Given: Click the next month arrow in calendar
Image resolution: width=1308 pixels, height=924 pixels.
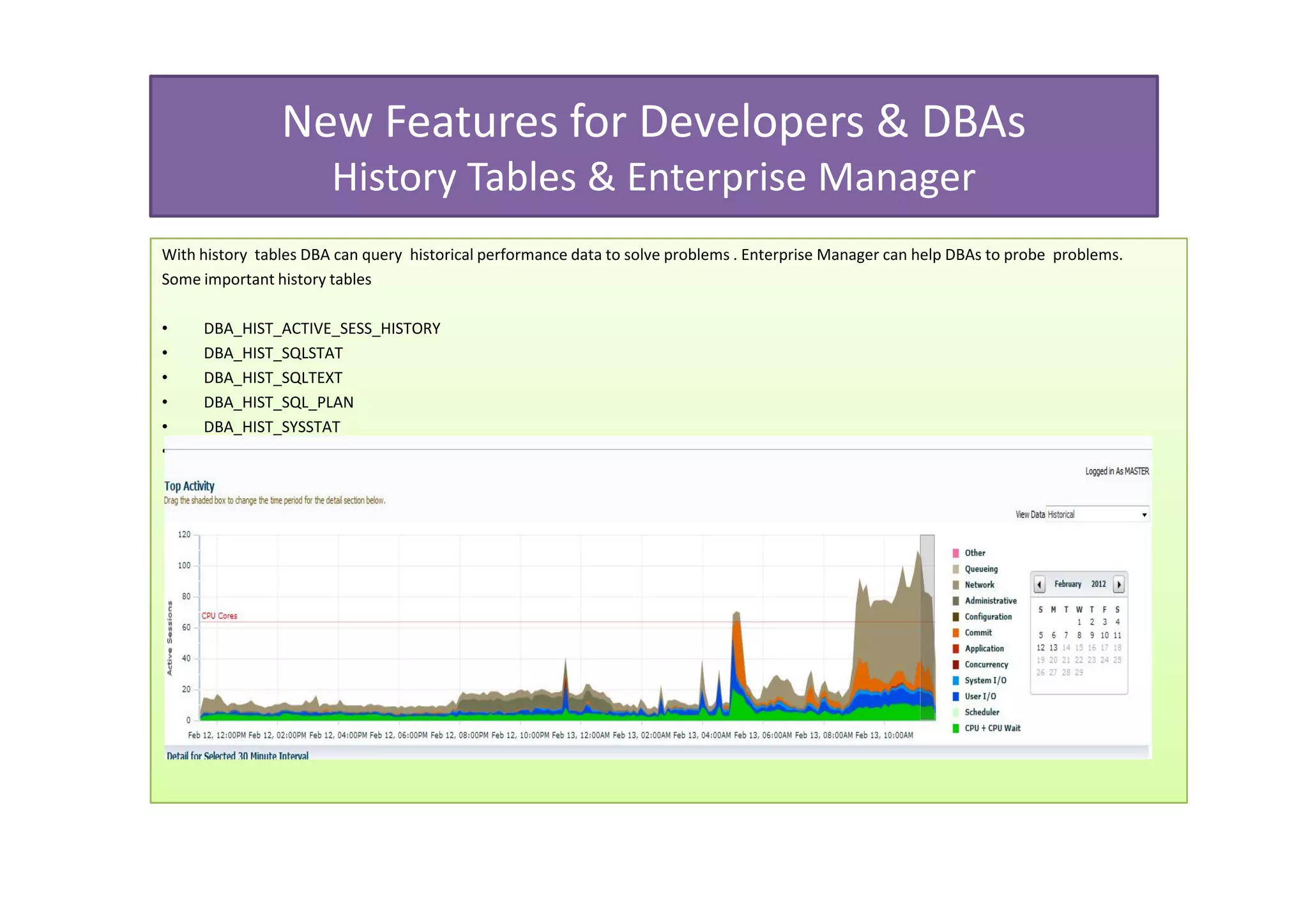Looking at the screenshot, I should pyautogui.click(x=1119, y=584).
